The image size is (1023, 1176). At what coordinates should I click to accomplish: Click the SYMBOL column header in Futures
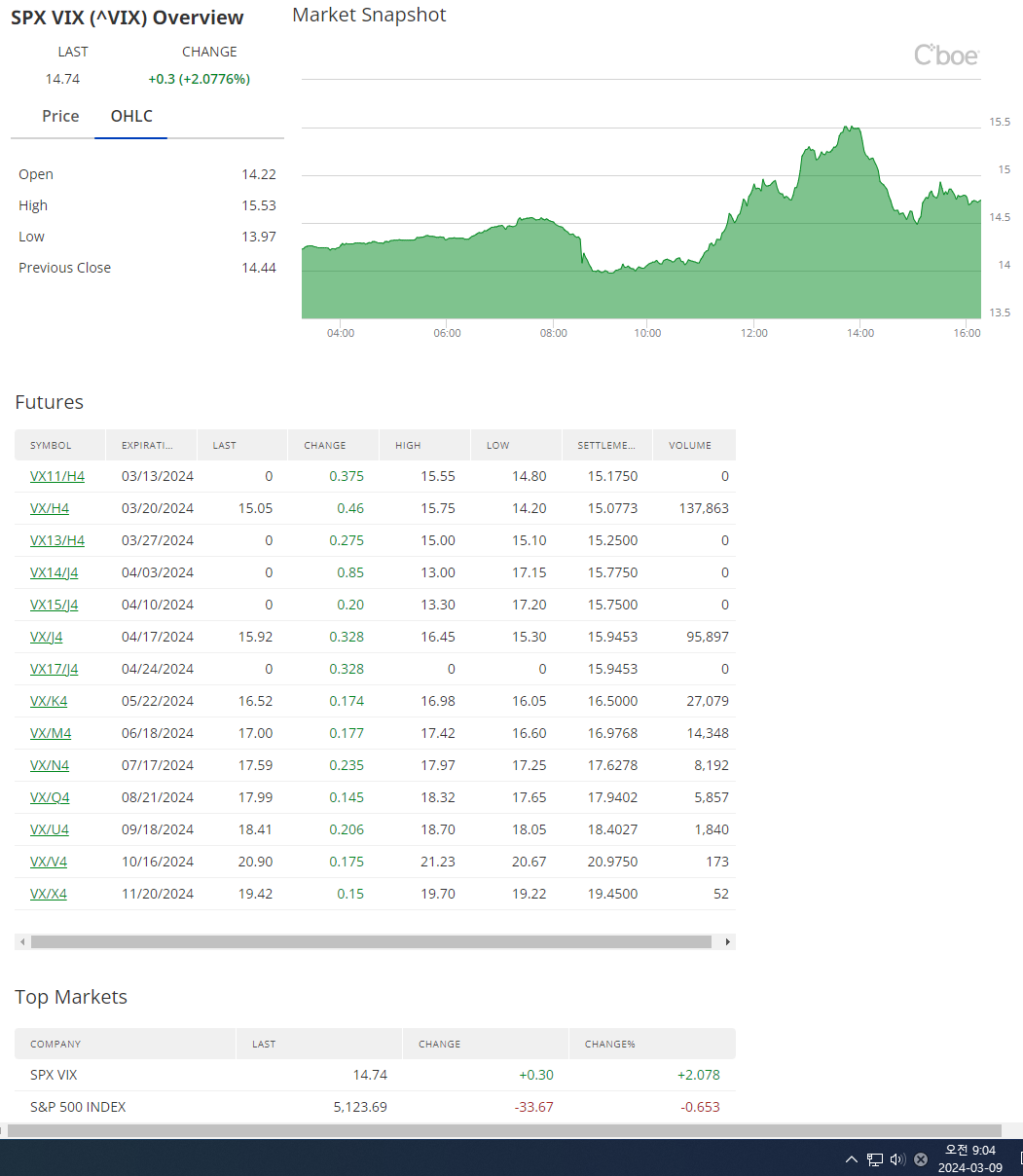[x=60, y=445]
